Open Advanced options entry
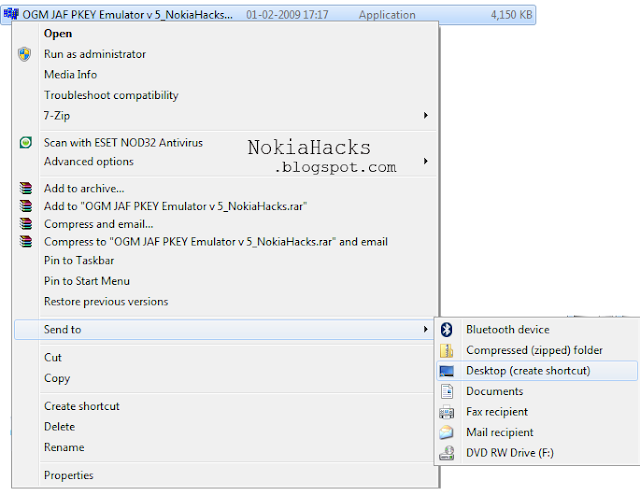This screenshot has height=495, width=640. pos(225,161)
